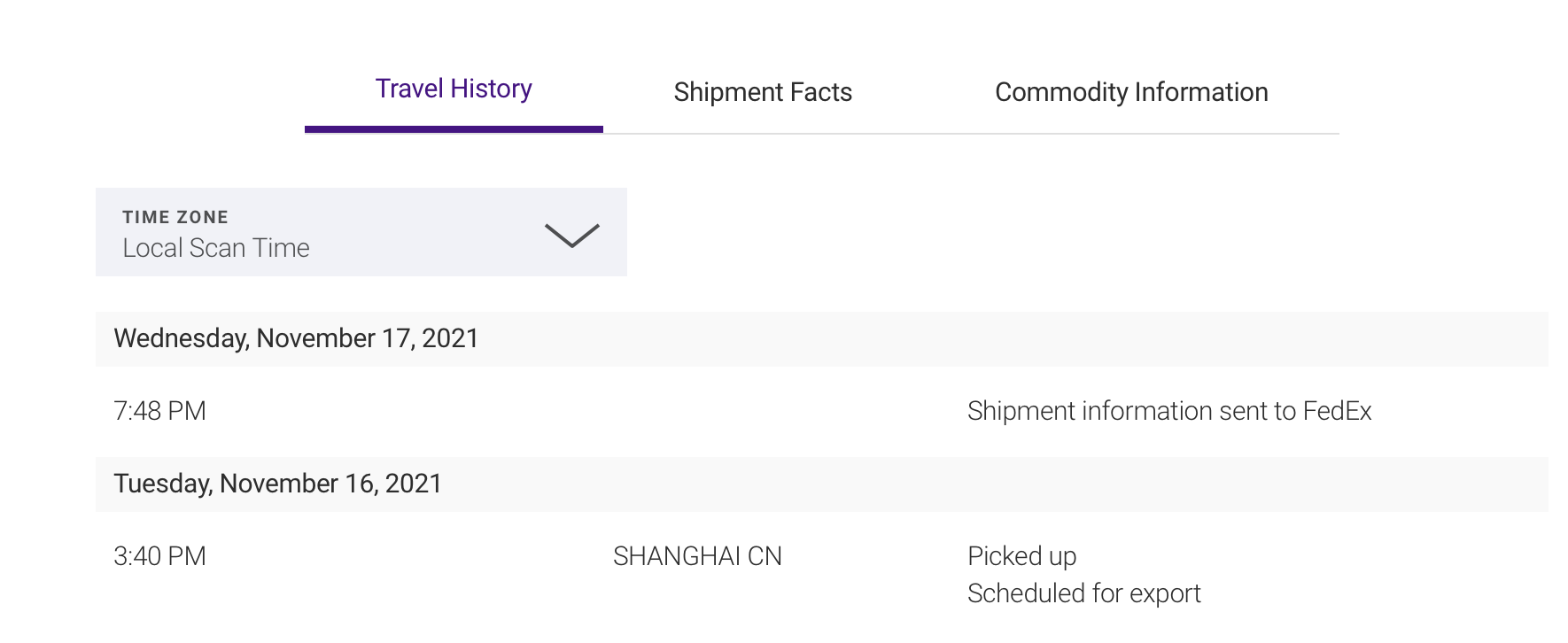Click the Tuesday, November 16, 2021 header
Screen dimensions: 1568x643
(x=277, y=484)
